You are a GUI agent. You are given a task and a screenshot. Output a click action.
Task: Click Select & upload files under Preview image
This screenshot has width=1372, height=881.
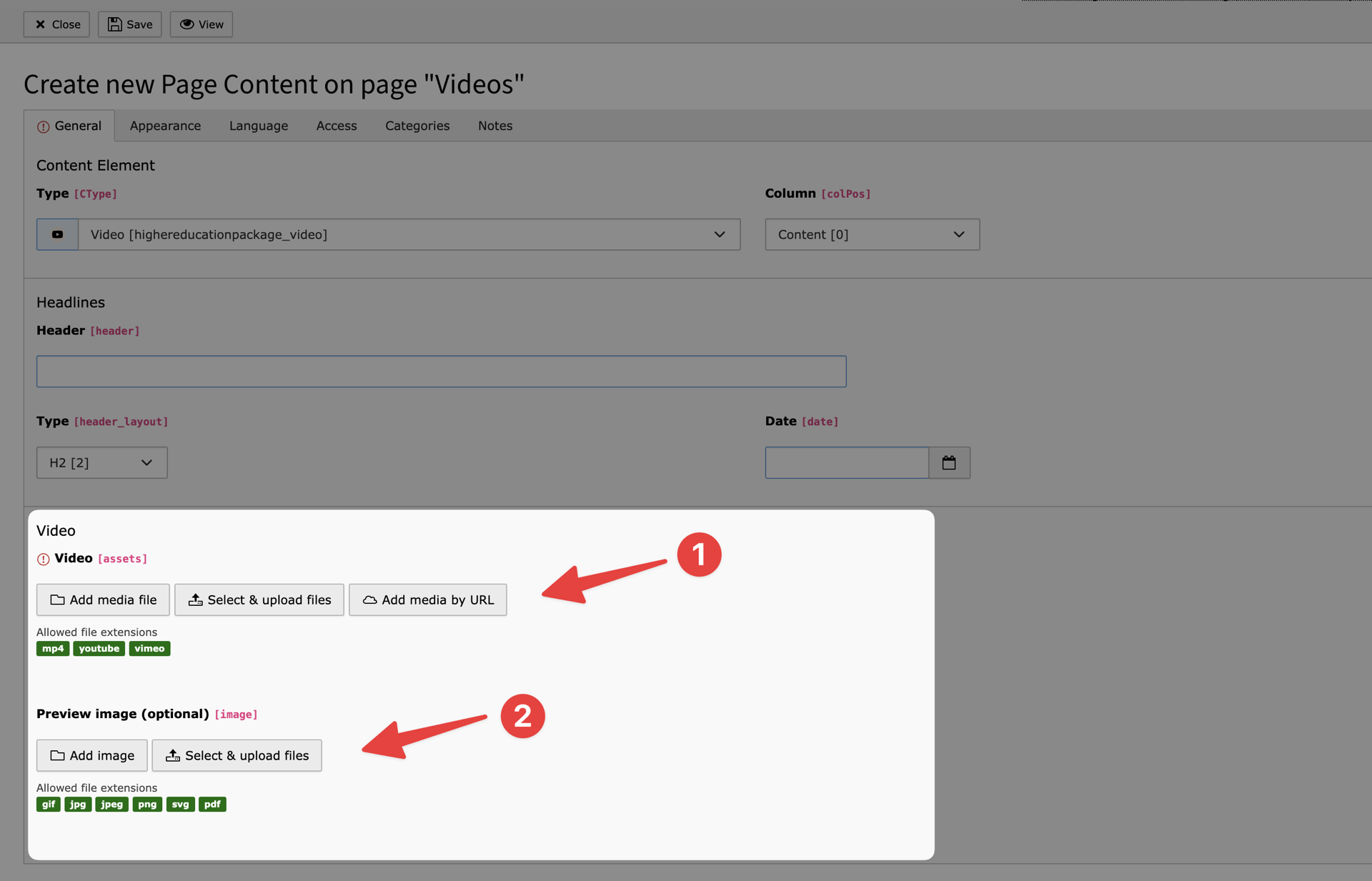tap(237, 755)
